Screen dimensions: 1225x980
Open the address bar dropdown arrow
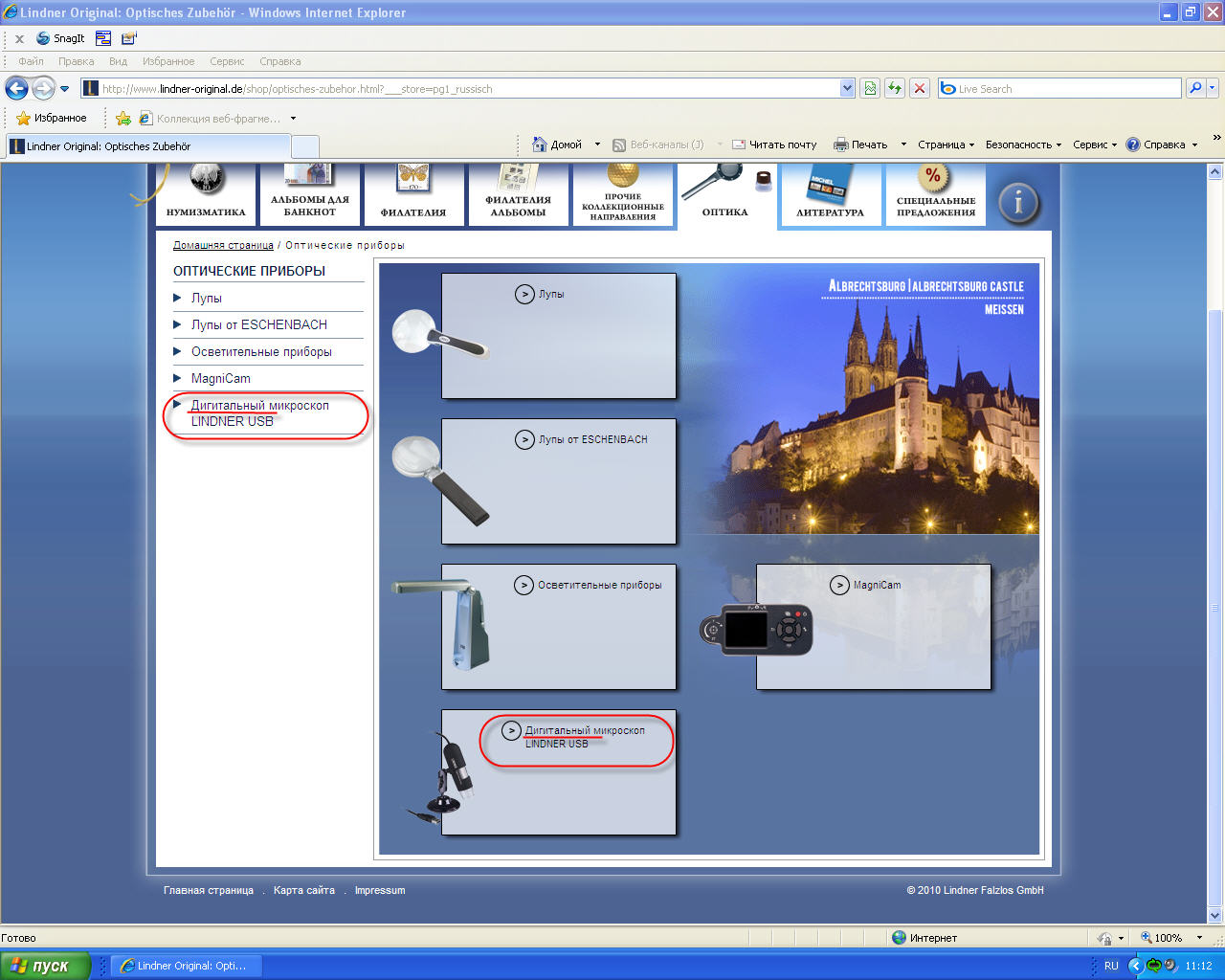tap(847, 88)
